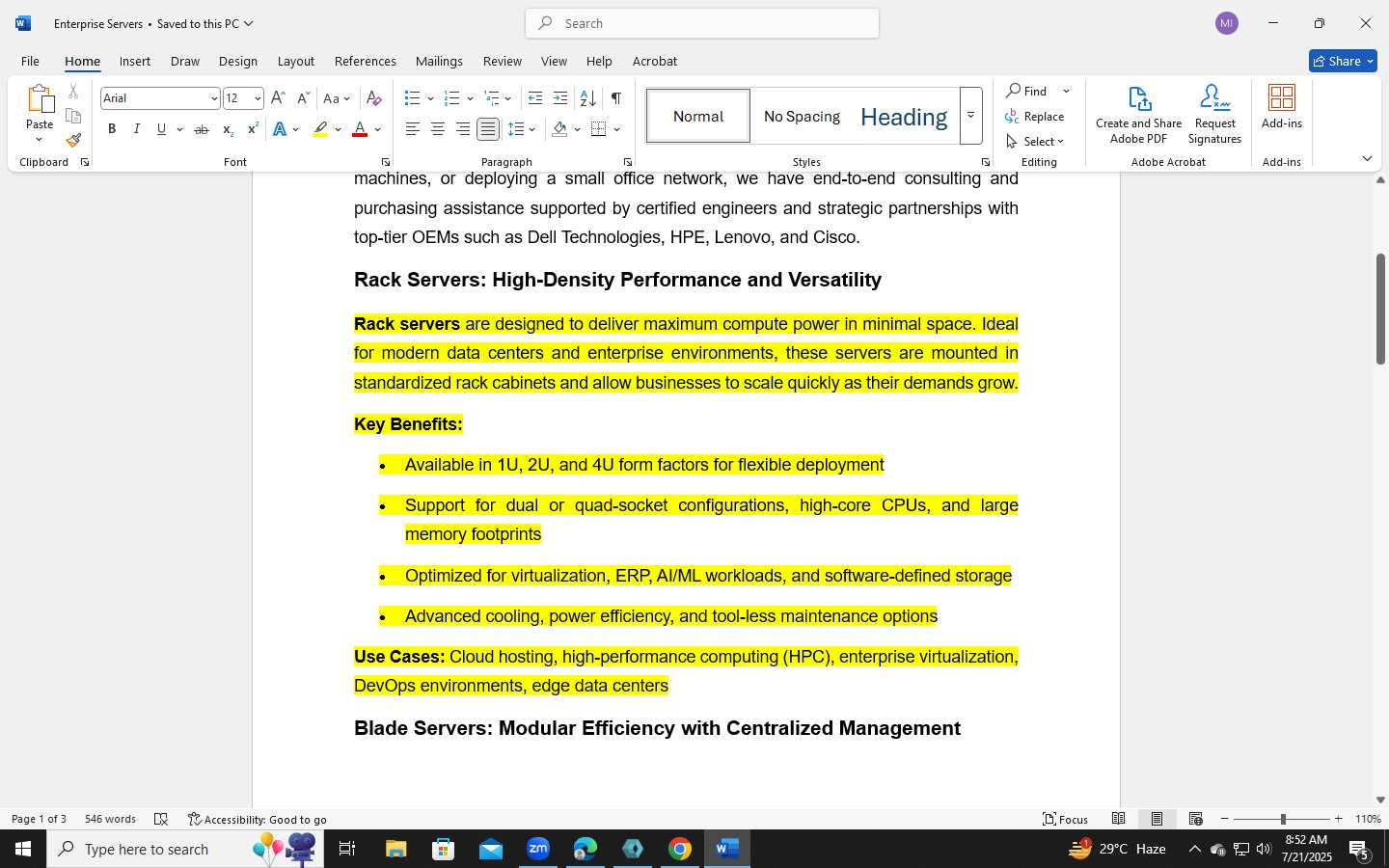The height and width of the screenshot is (868, 1389).
Task: Open the Add-ins button
Action: [1282, 106]
